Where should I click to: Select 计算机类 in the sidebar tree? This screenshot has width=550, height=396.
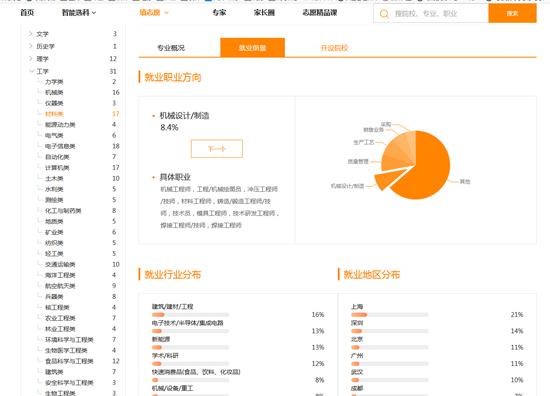(57, 168)
